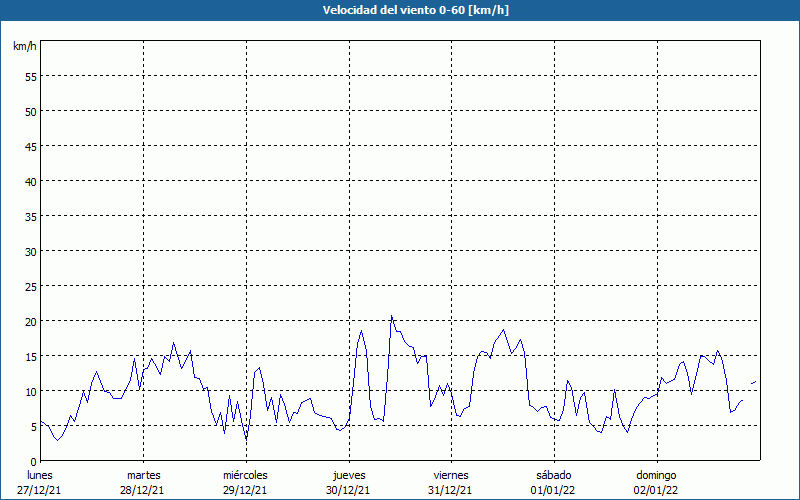Image resolution: width=800 pixels, height=500 pixels.
Task: Click the 'sábado' day label
Action: [554, 475]
